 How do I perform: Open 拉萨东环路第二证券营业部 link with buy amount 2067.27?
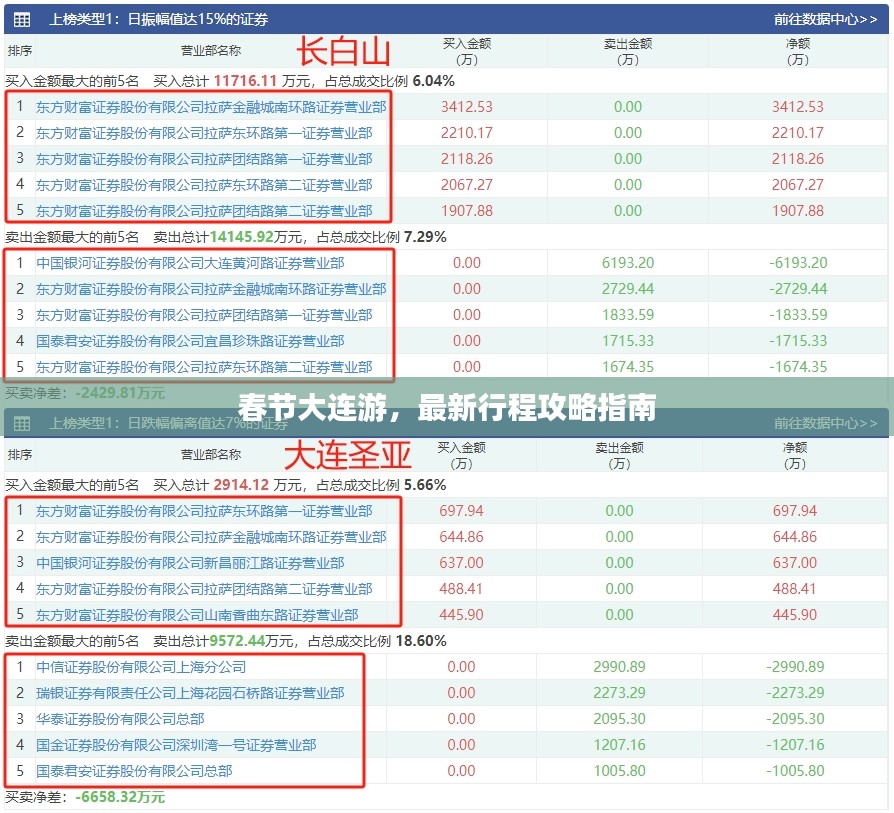[204, 185]
